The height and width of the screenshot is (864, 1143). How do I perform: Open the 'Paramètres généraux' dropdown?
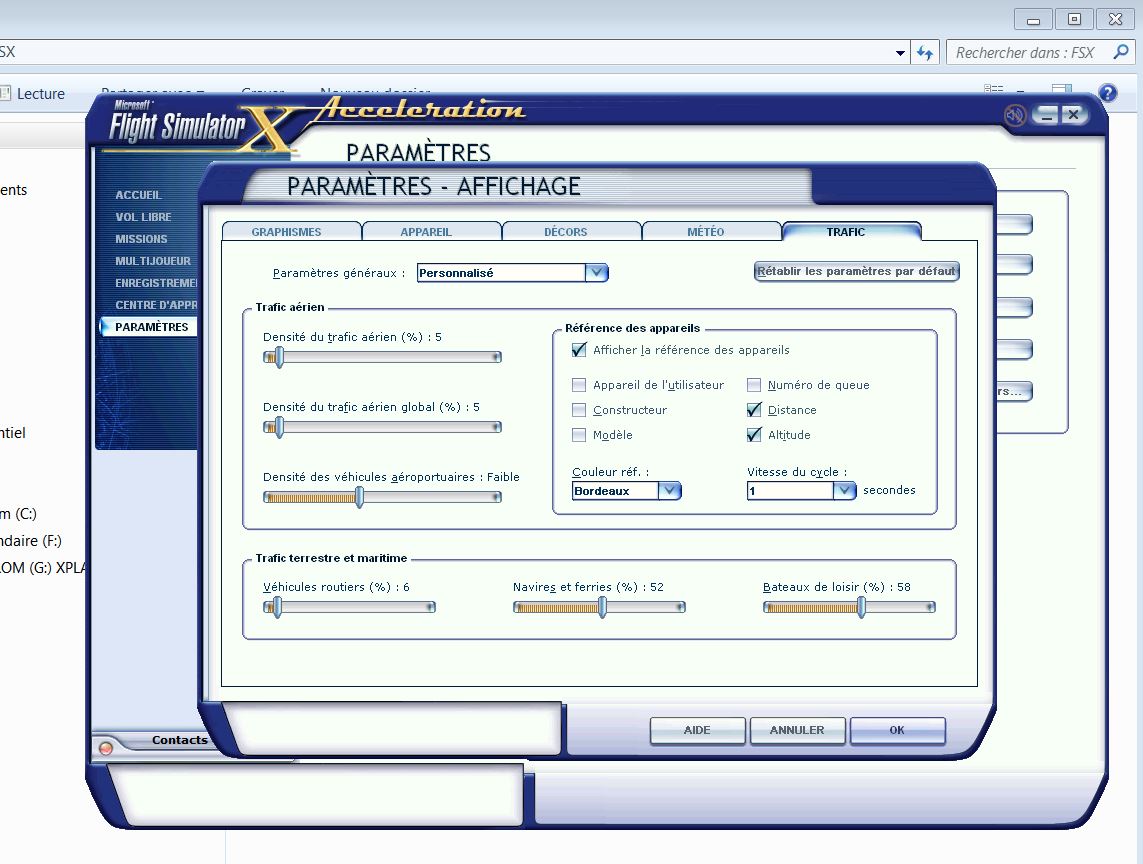pyautogui.click(x=596, y=273)
